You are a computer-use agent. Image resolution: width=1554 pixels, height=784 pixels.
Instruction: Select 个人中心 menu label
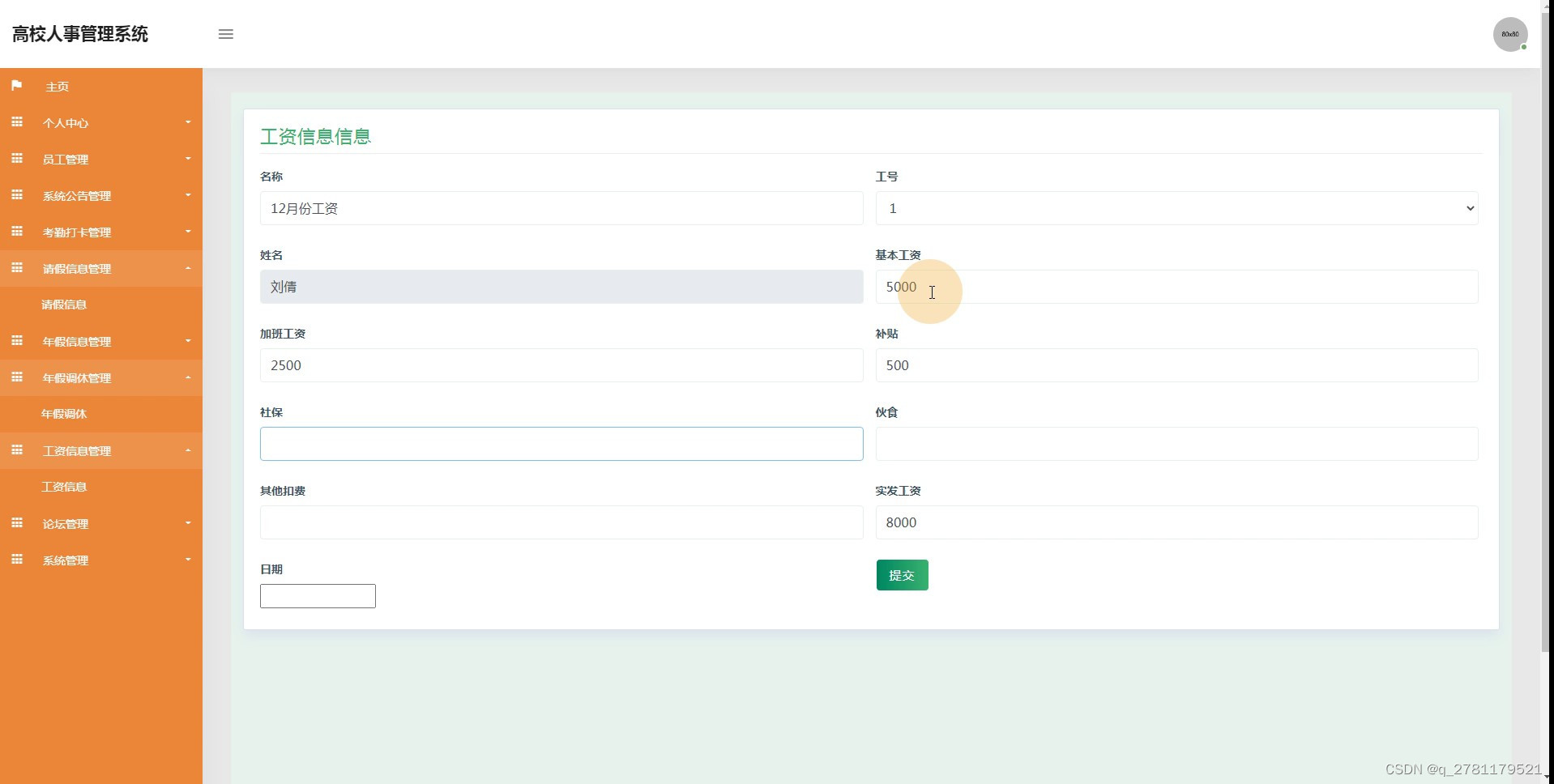pyautogui.click(x=66, y=123)
